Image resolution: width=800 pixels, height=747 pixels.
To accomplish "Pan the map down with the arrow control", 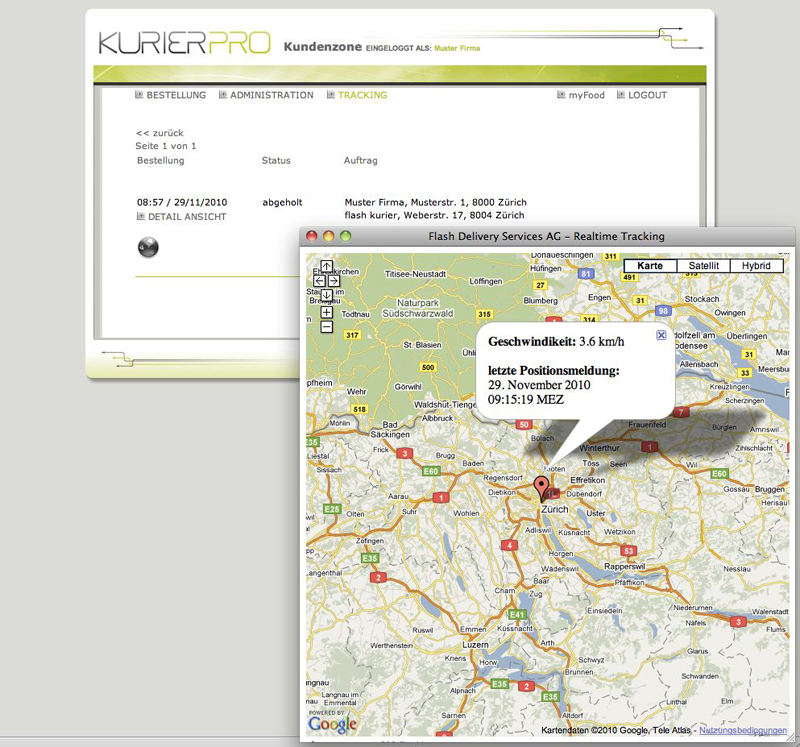I will [x=327, y=295].
